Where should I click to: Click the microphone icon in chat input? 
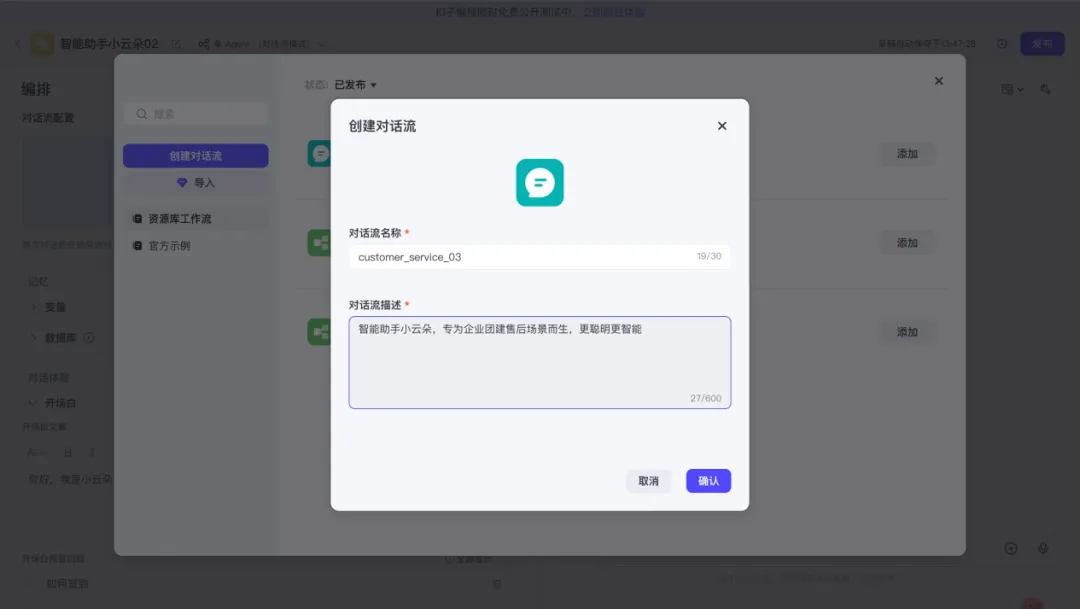click(1043, 548)
